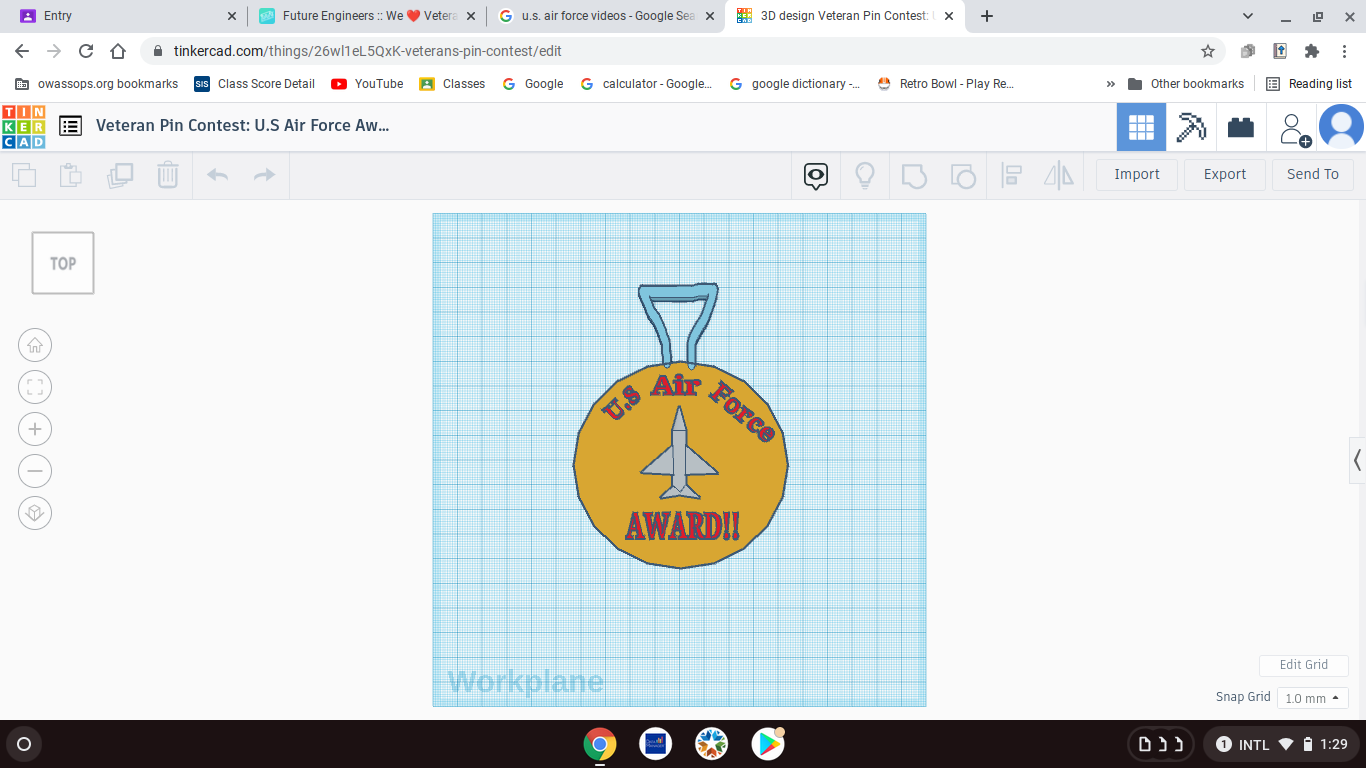Open owassops.org bookmarks bookmark
The image size is (1366, 768).
click(x=97, y=84)
